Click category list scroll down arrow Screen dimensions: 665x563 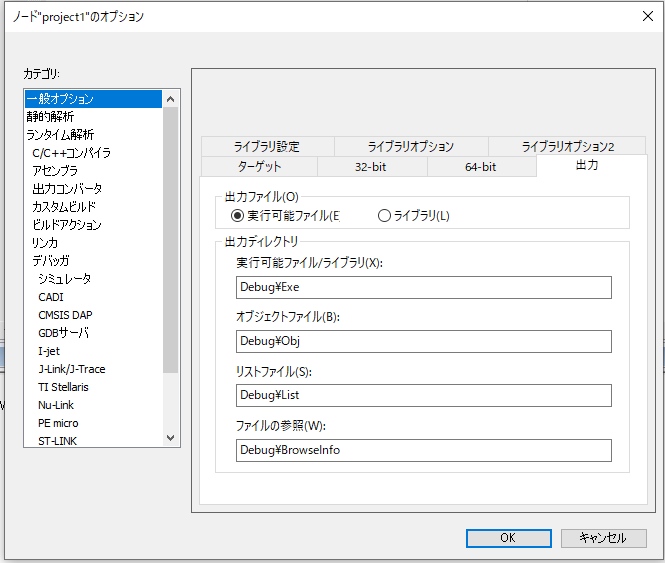[170, 437]
